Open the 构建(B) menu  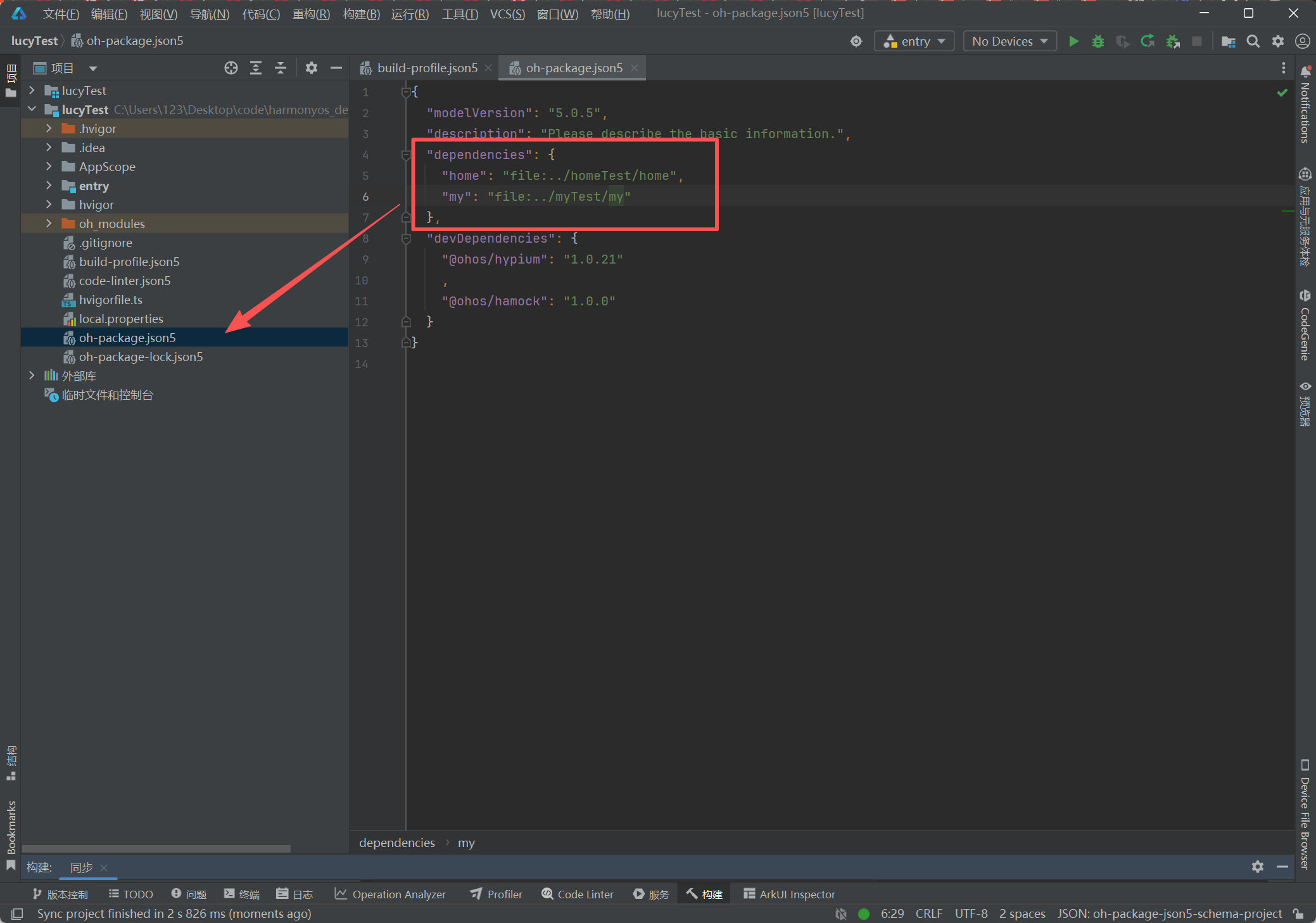361,13
